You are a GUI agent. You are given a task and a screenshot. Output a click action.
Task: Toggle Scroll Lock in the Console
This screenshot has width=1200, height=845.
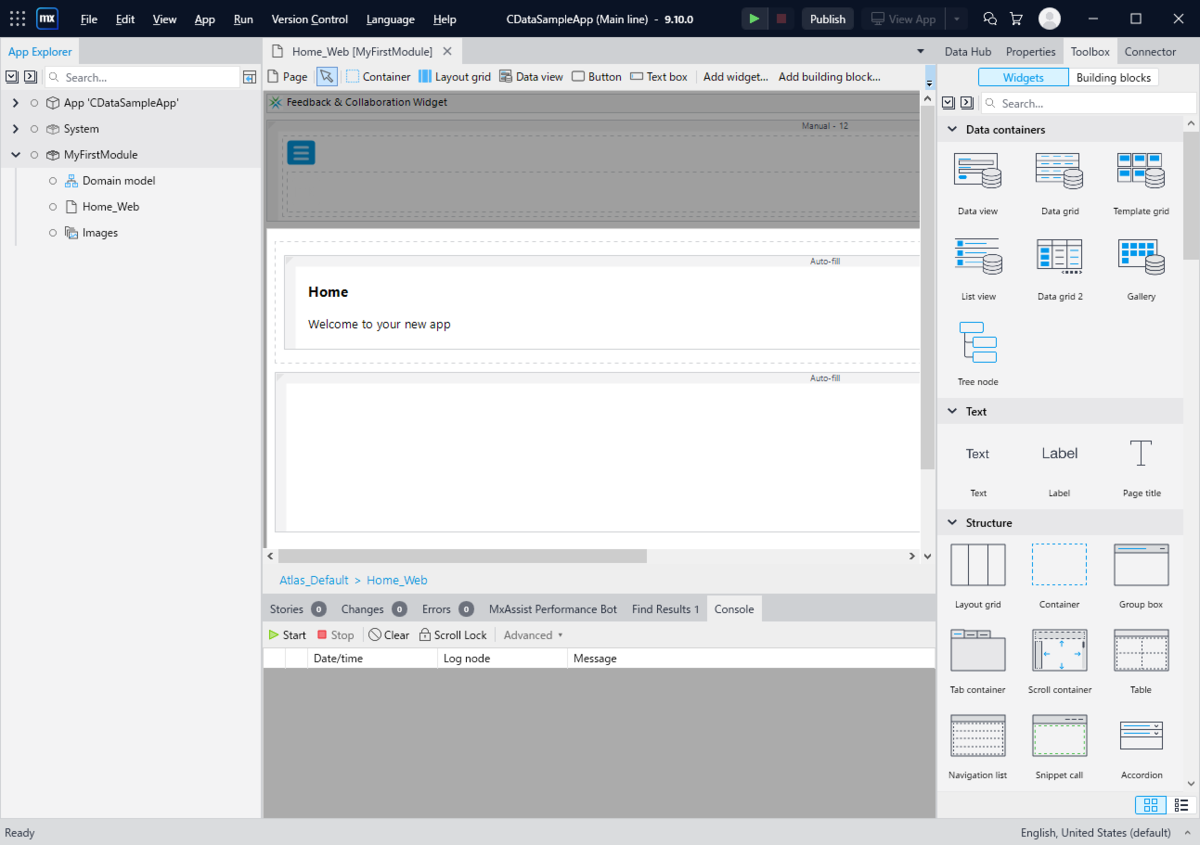(453, 635)
